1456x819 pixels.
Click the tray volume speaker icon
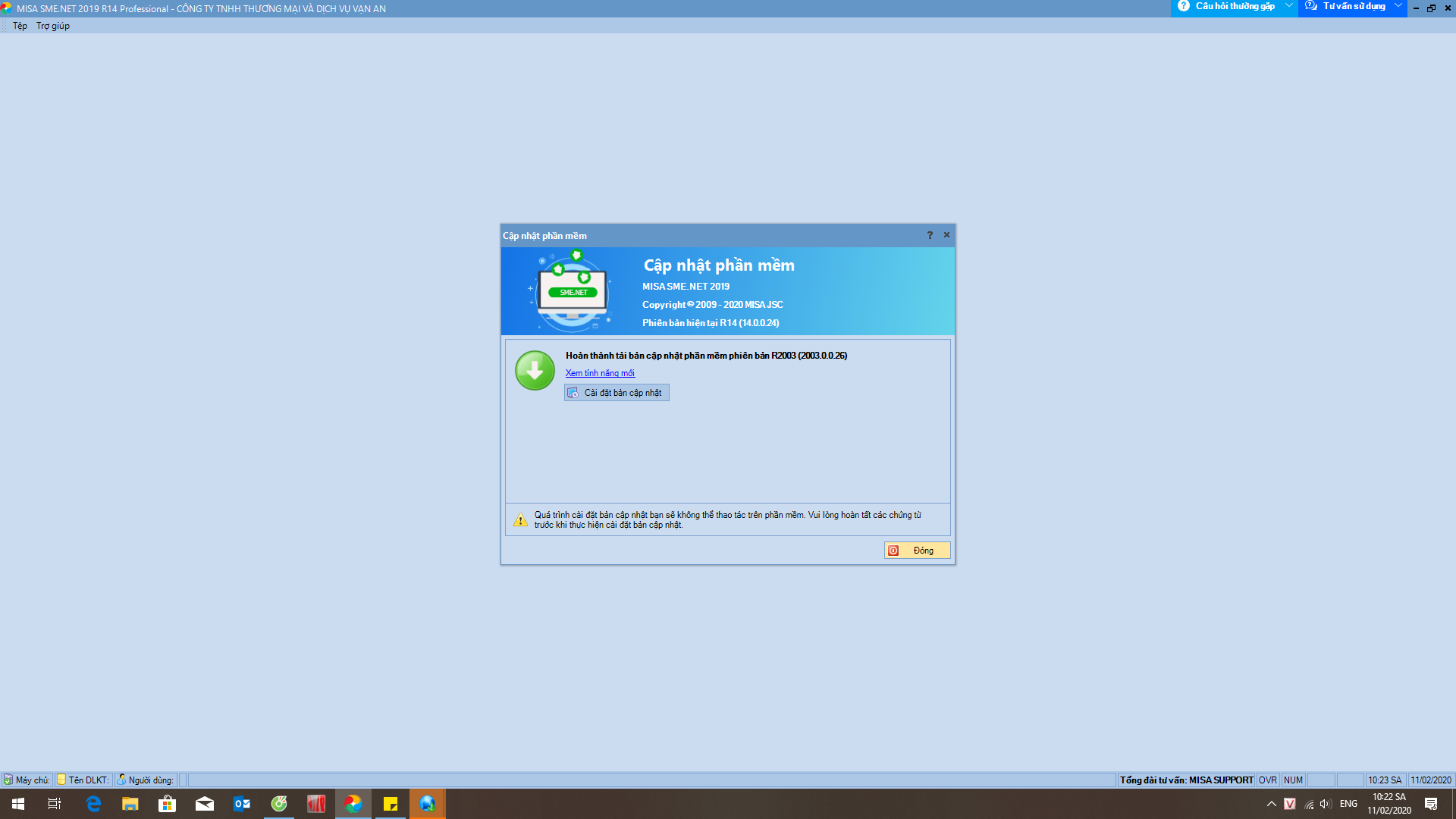click(x=1325, y=804)
